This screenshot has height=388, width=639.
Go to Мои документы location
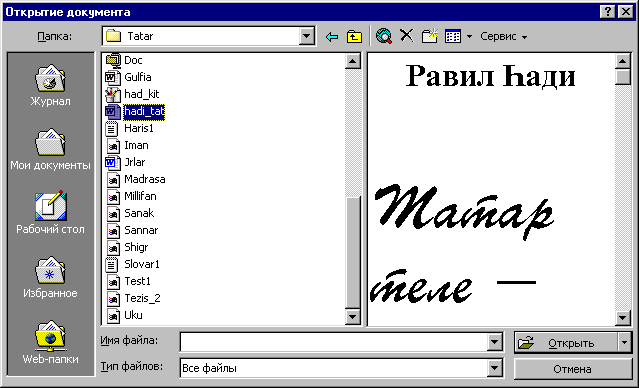coord(50,149)
